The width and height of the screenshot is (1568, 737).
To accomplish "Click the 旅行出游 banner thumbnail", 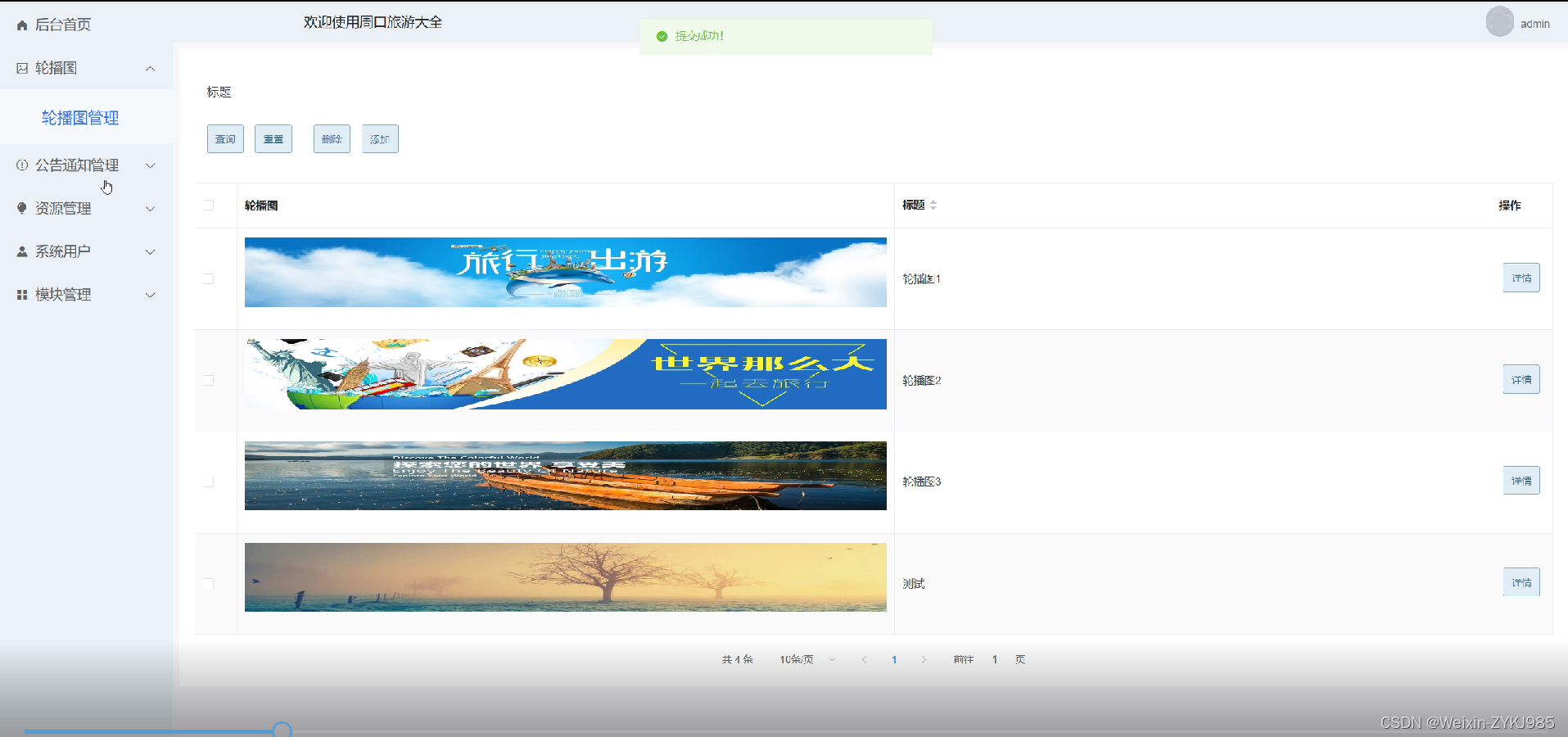I will pyautogui.click(x=565, y=273).
